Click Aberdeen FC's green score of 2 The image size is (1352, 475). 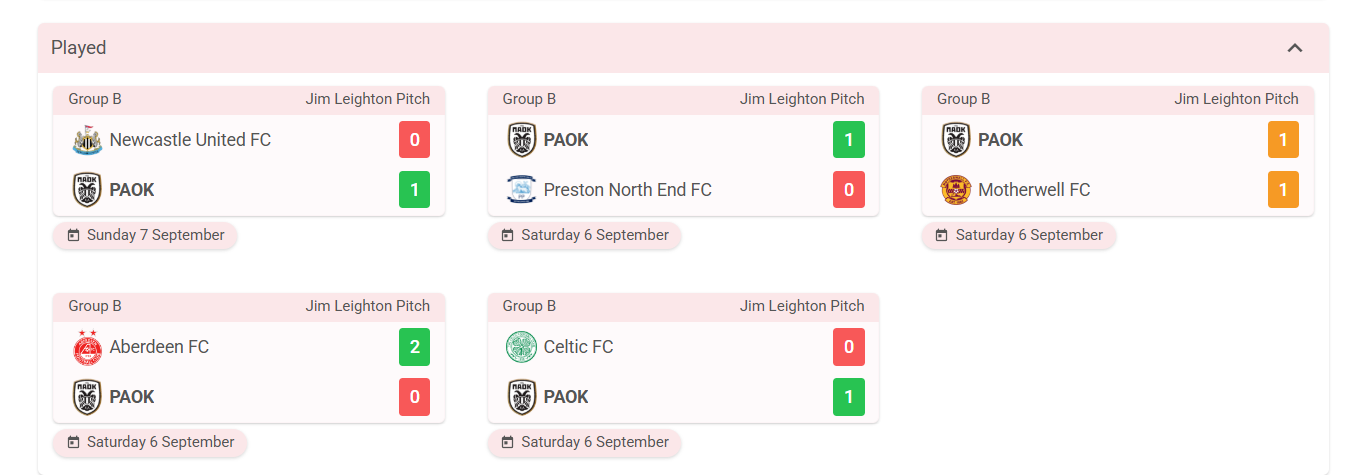pos(415,347)
